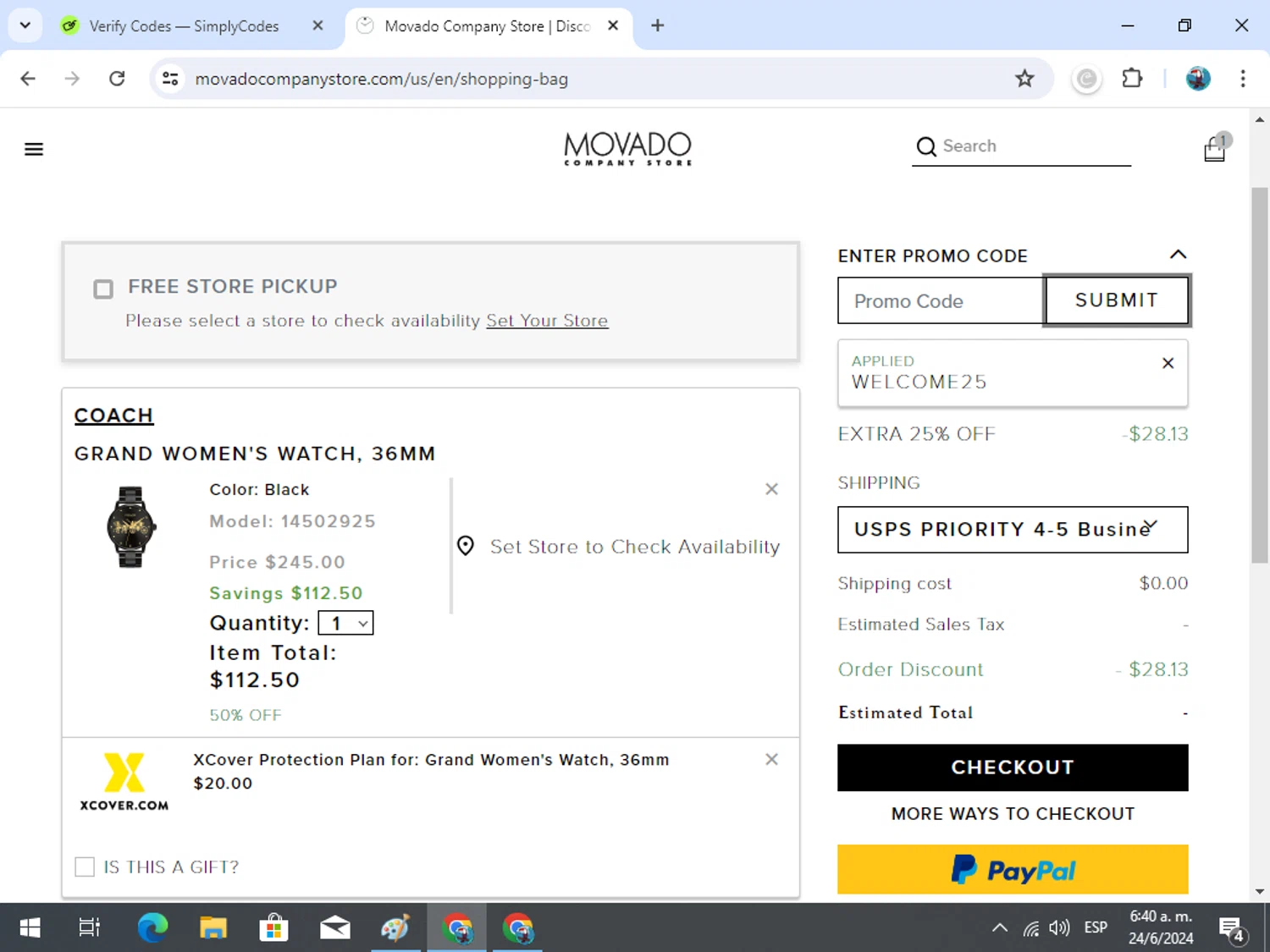
Task: Open the Paint app on taskbar
Action: pyautogui.click(x=395, y=928)
